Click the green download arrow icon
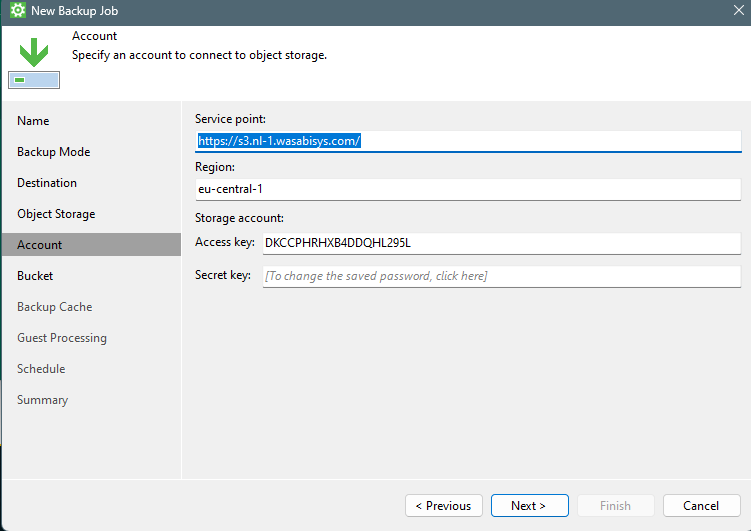Viewport: 751px width, 531px height. pos(34,53)
